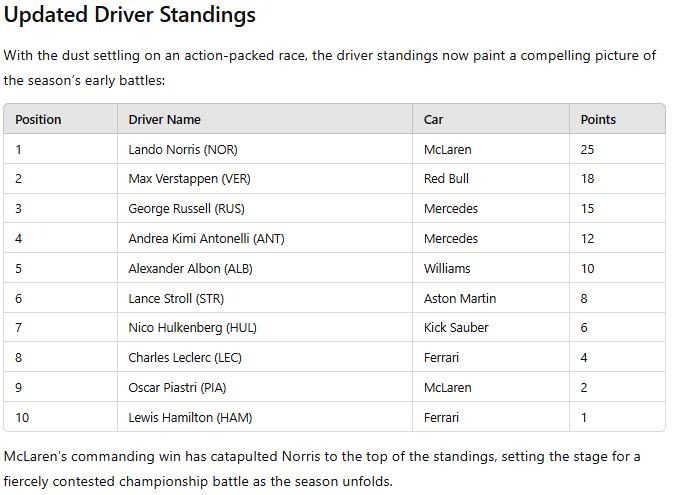
Task: Click the Position column header
Action: click(38, 119)
